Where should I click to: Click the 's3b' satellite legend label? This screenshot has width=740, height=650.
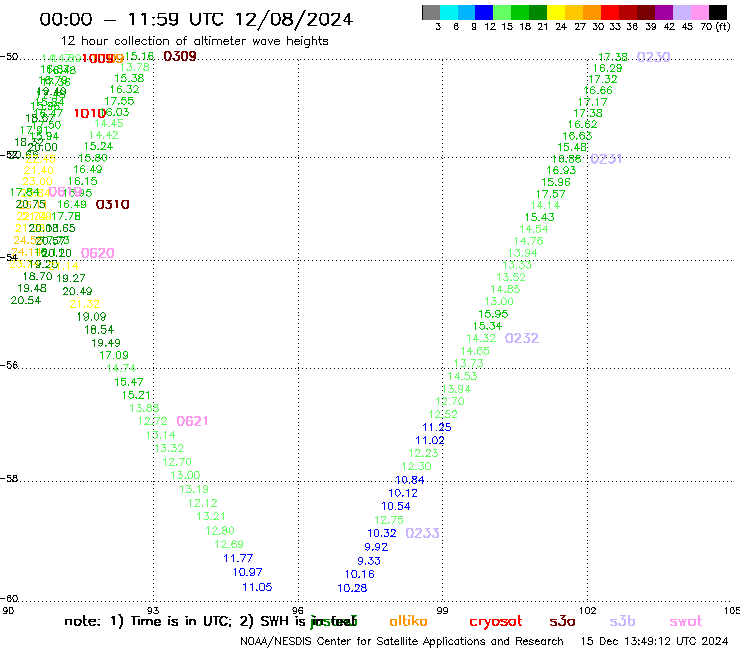pos(622,621)
